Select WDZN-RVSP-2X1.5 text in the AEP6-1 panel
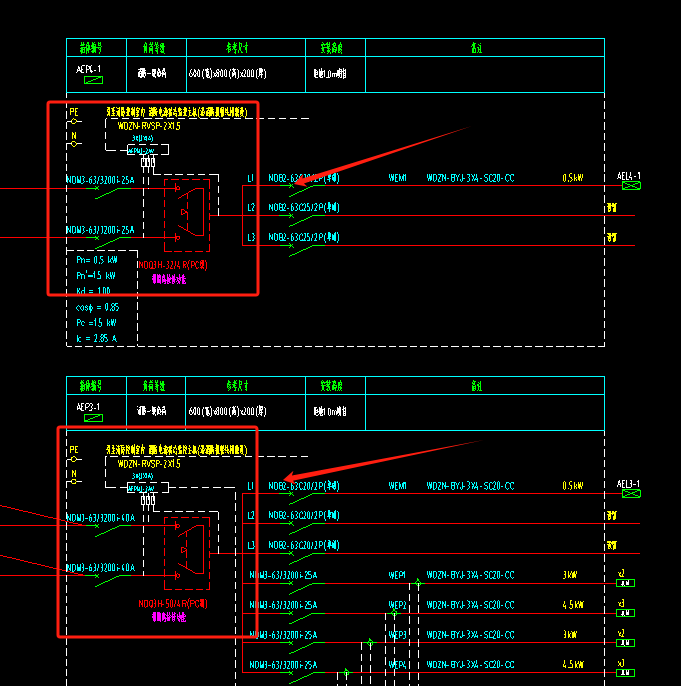The height and width of the screenshot is (686, 681). (149, 126)
